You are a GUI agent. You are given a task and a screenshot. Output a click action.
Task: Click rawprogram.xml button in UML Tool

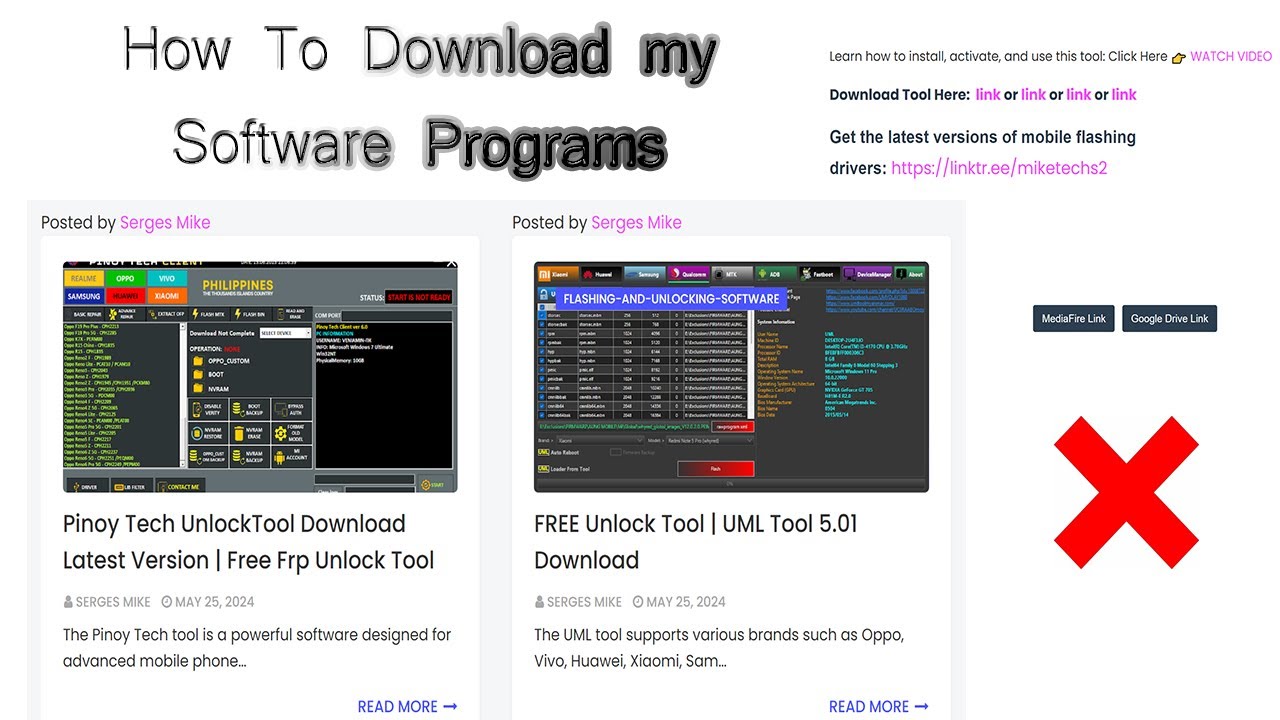[x=733, y=425]
